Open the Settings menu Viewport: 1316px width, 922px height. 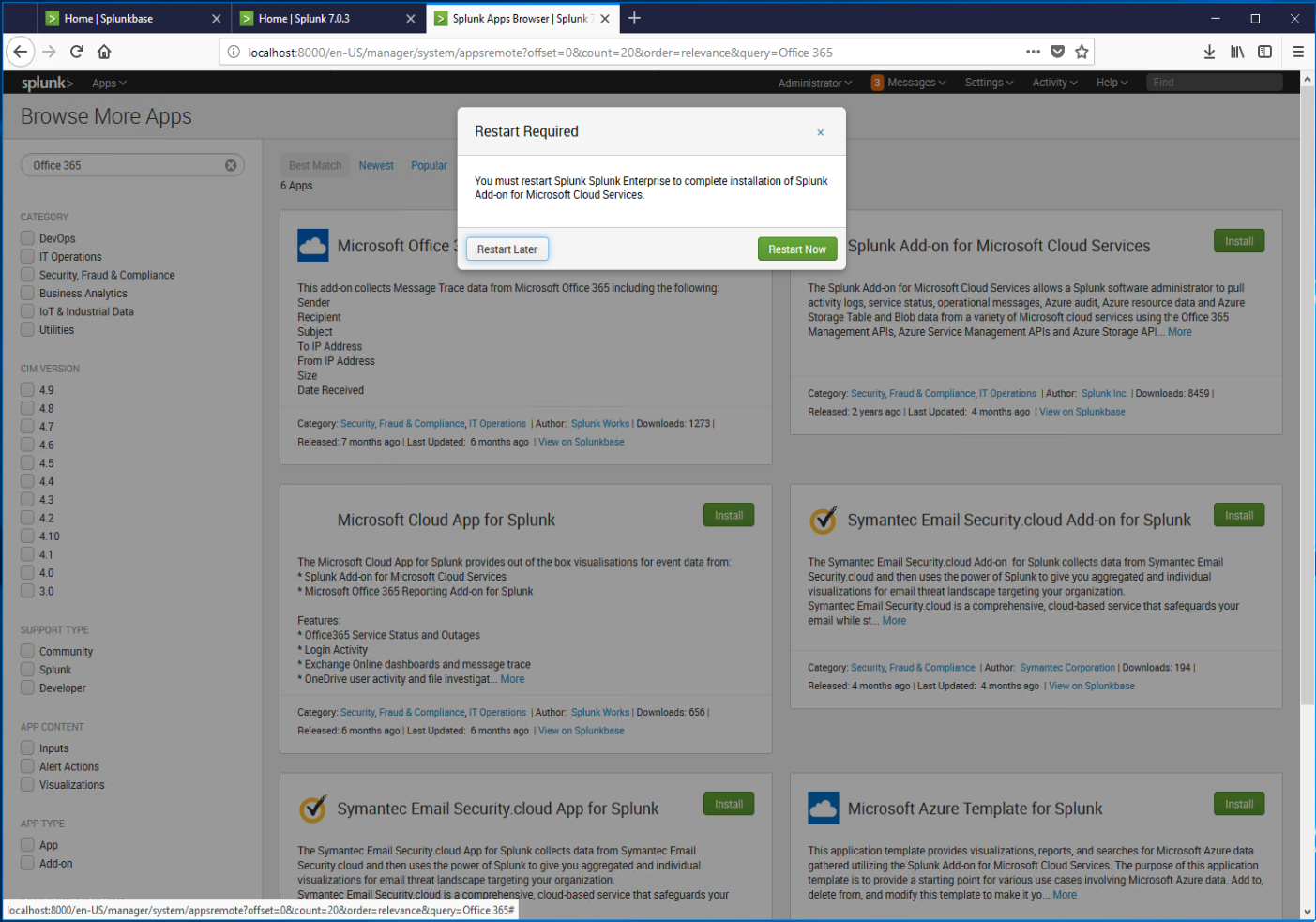(x=988, y=83)
